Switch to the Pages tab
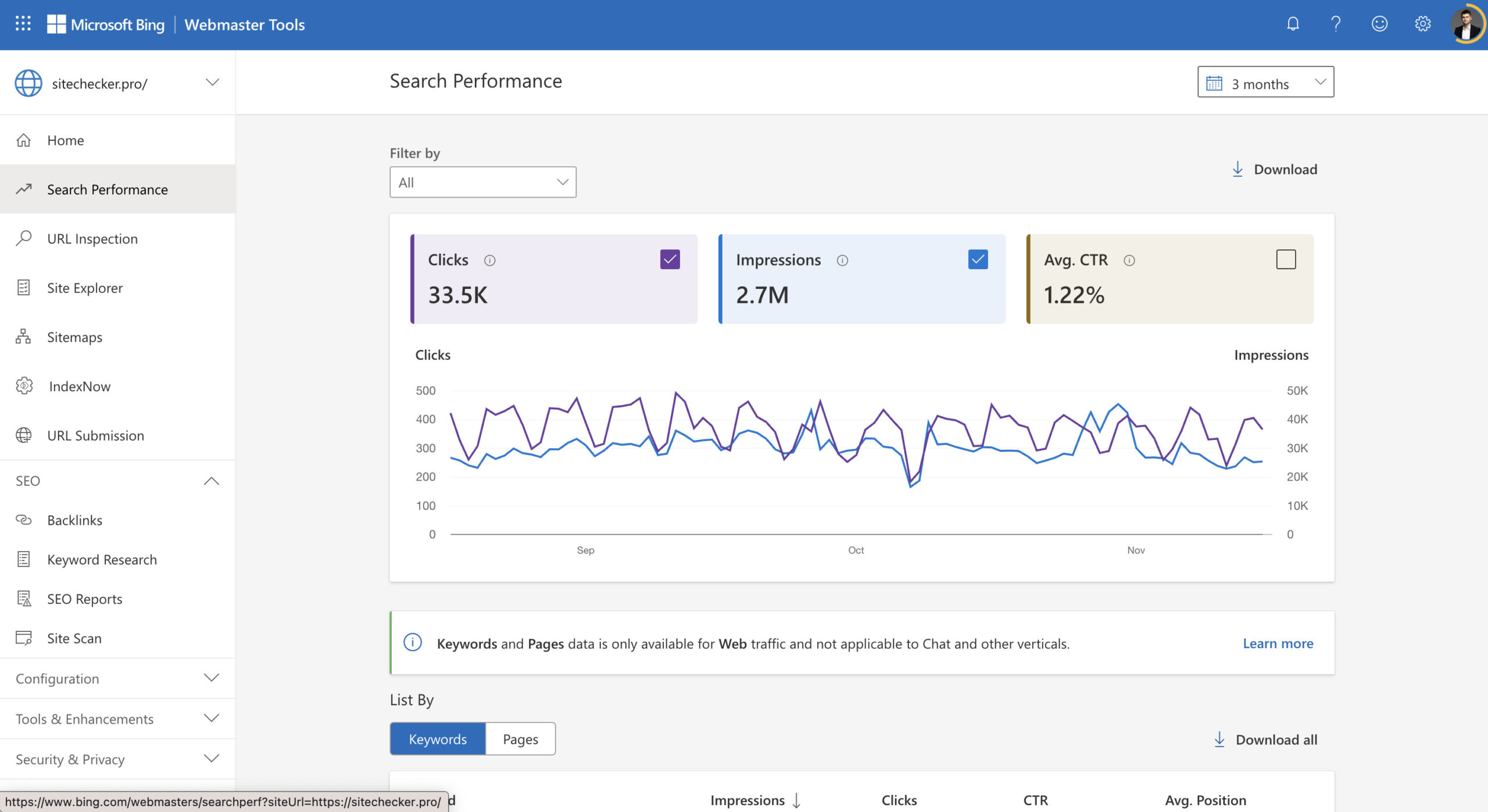Screen dimensions: 1488x812 pos(520,739)
